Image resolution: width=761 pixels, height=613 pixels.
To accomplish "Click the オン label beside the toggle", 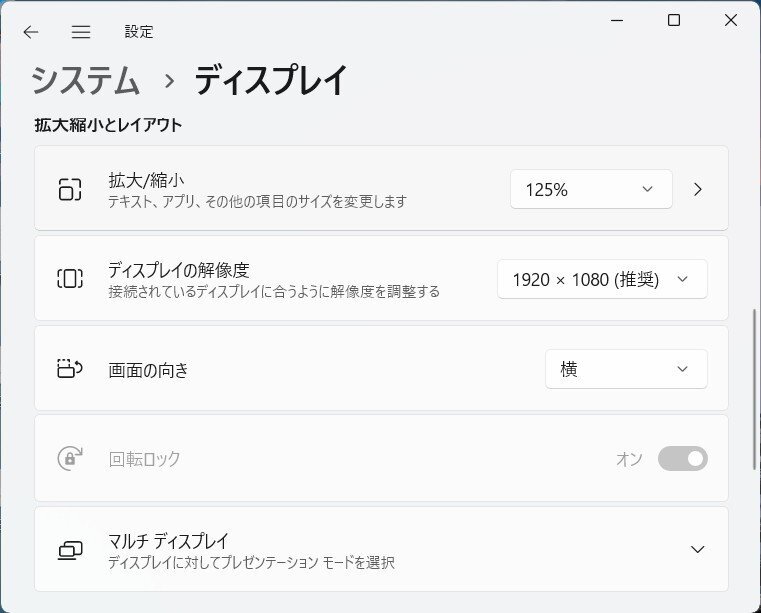I will pos(629,459).
